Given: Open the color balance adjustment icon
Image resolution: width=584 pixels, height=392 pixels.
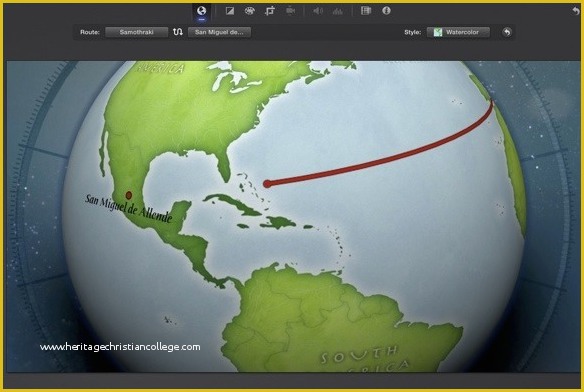Looking at the screenshot, I should (230, 11).
